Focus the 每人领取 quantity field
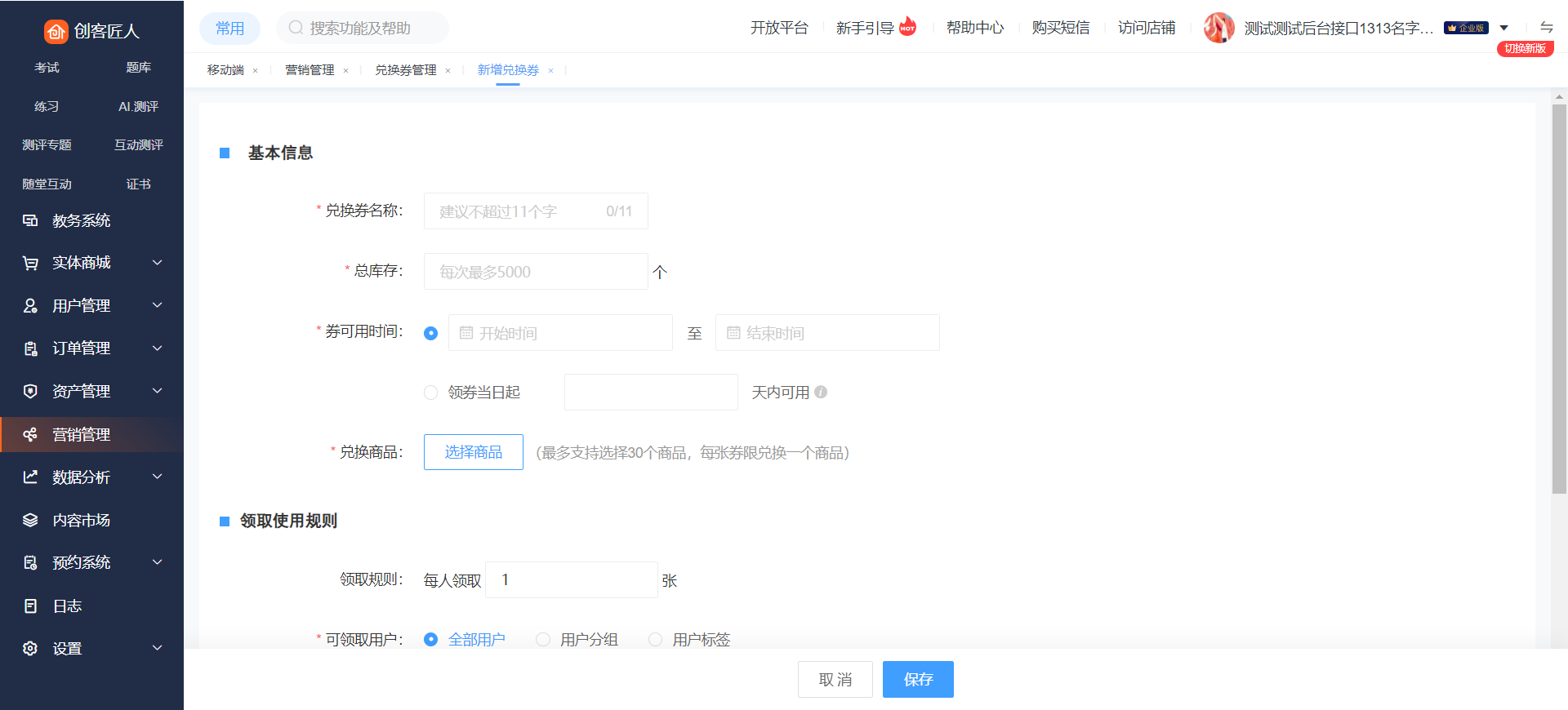The image size is (1568, 710). pyautogui.click(x=572, y=579)
